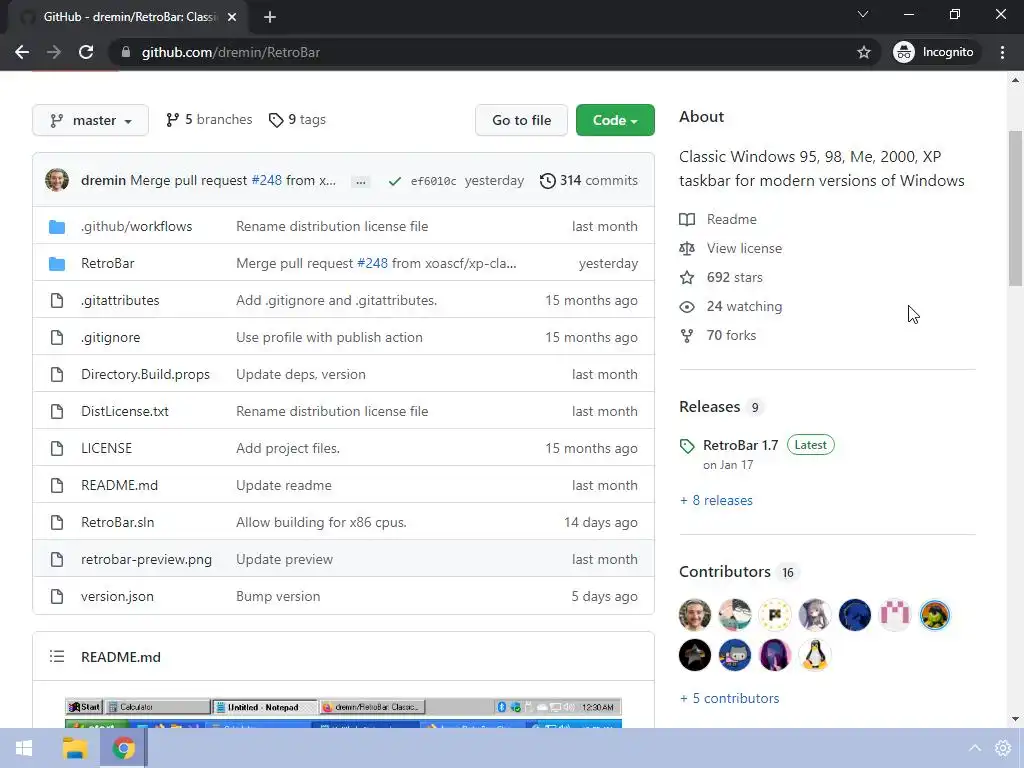The width and height of the screenshot is (1024, 768).
Task: Close the RetroBar GitHub tab
Action: click(232, 17)
